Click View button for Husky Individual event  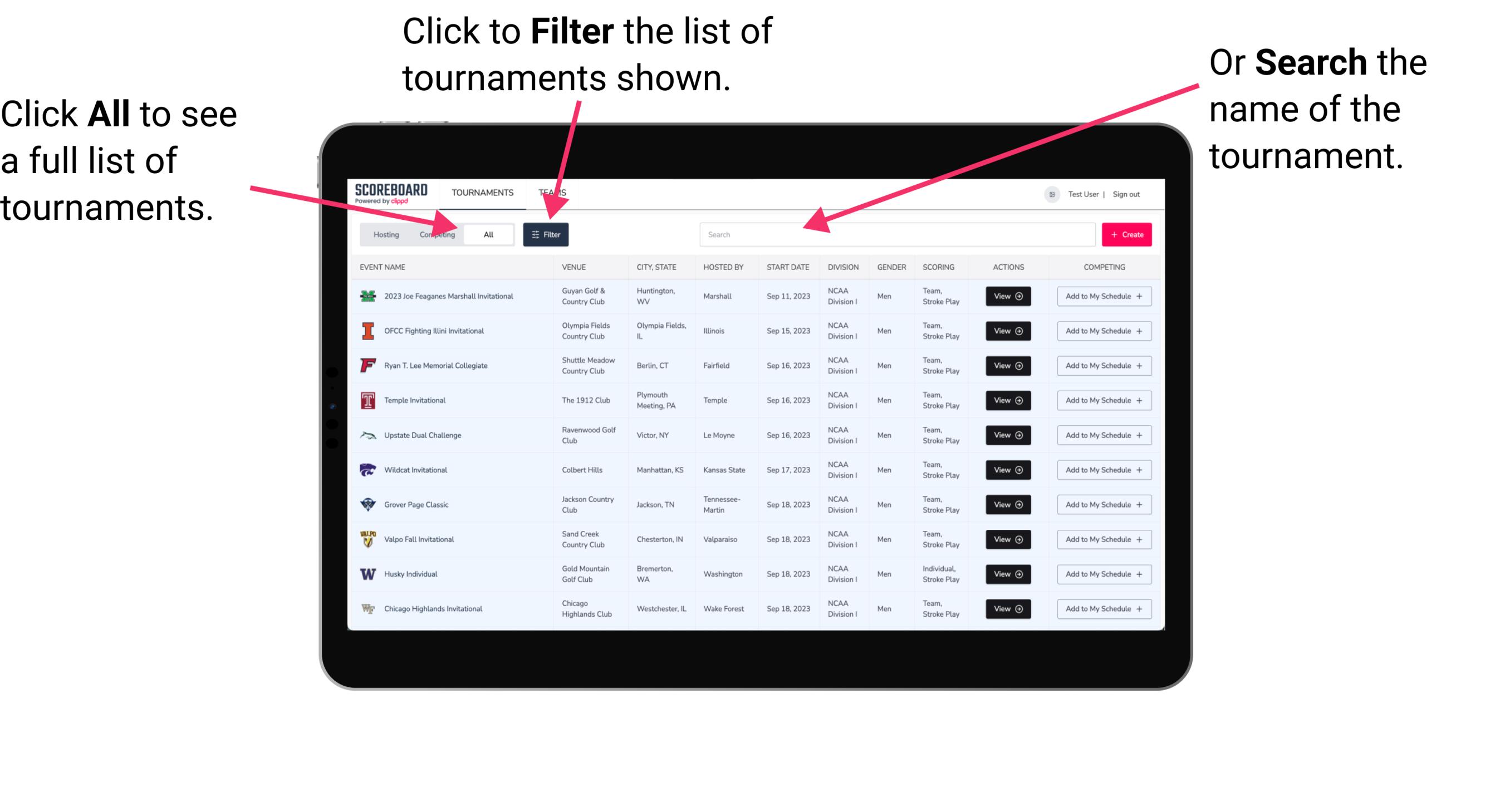click(1005, 574)
